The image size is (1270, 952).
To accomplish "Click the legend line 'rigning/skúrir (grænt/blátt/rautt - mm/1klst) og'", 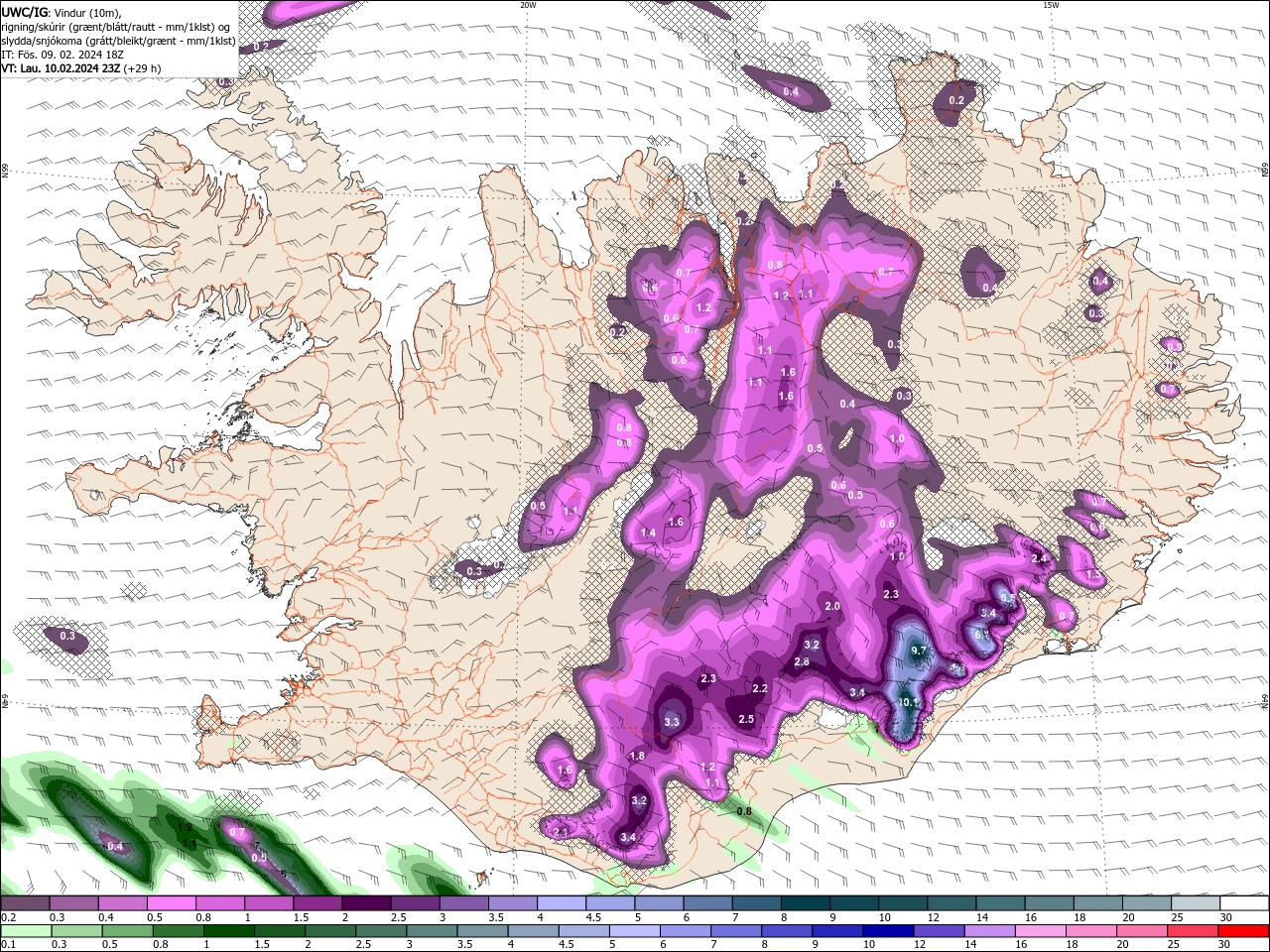I will (x=117, y=27).
